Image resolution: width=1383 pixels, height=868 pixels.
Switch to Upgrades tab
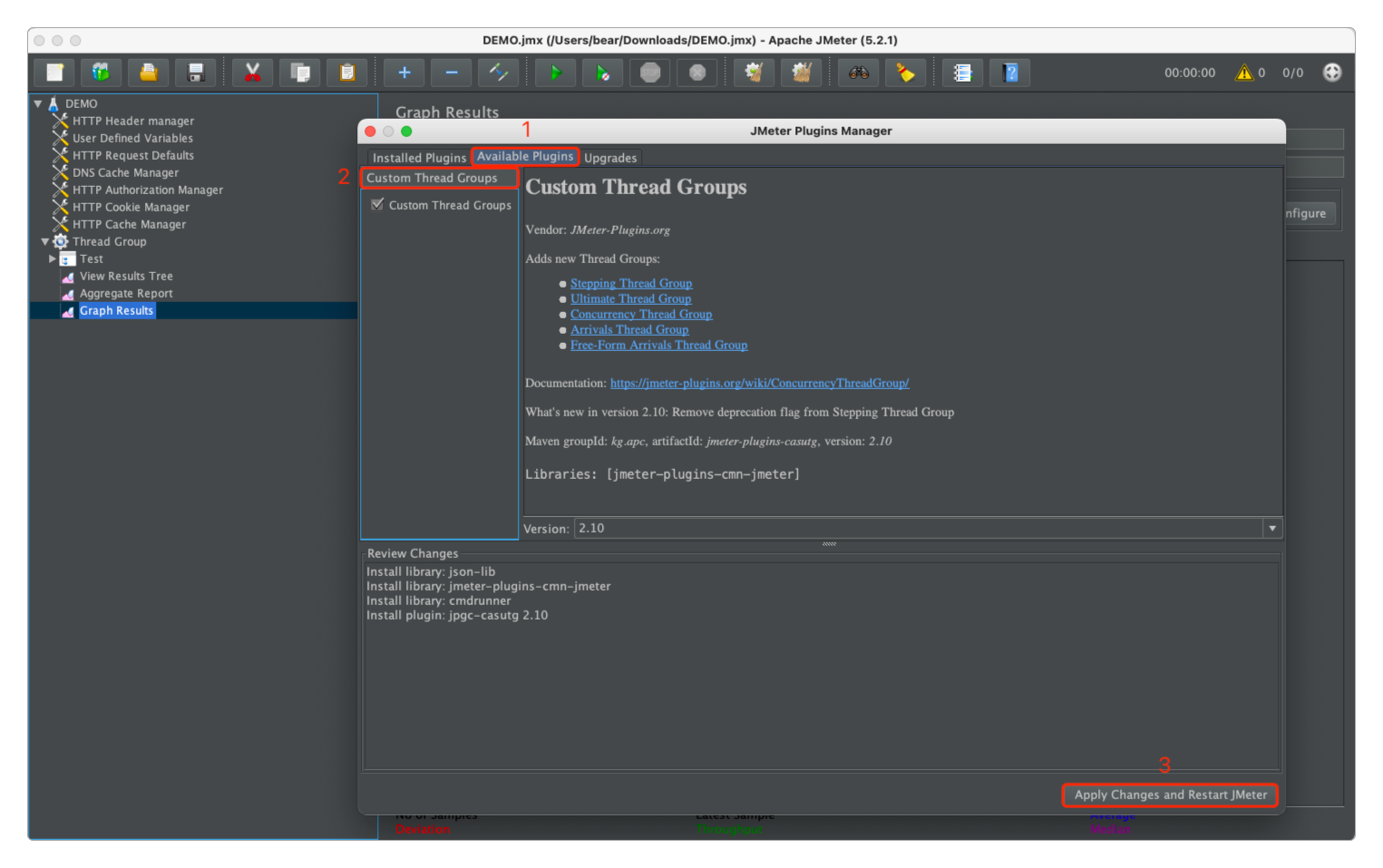pyautogui.click(x=610, y=158)
